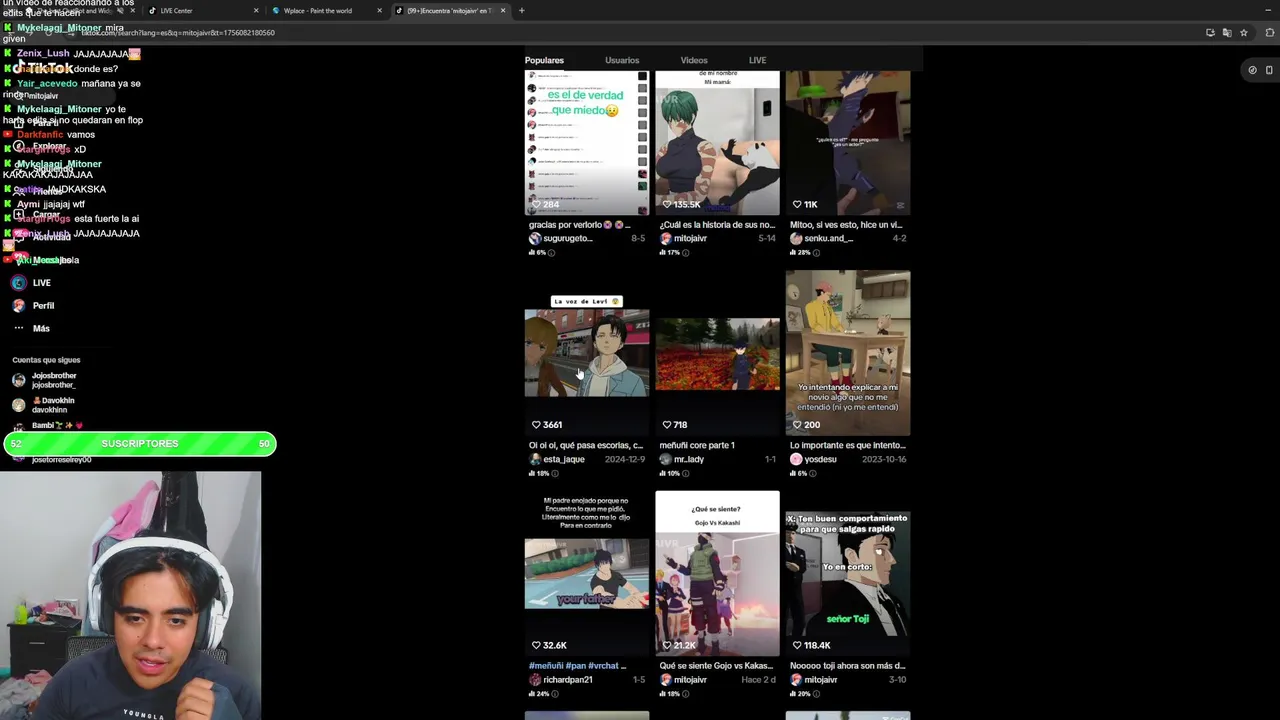This screenshot has width=1280, height=720.
Task: Open mitojaivr link under 'Nooooo toji' video
Action: (820, 680)
